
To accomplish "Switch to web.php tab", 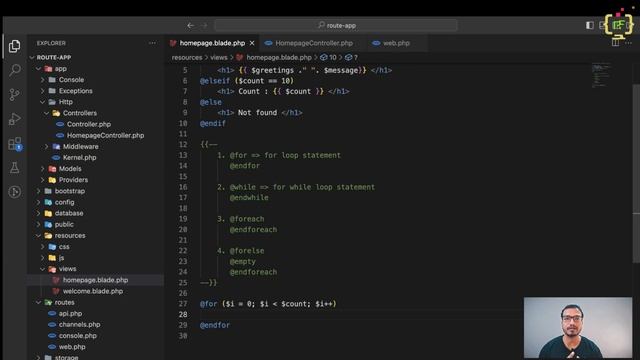I will (x=391, y=43).
